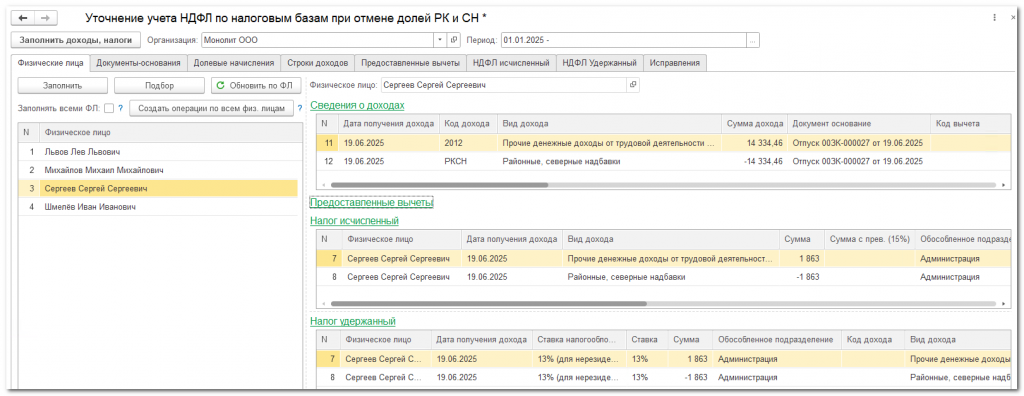Open the НДФЛ исчисленный tab
Screen dimensions: 1024x396
tap(511, 63)
